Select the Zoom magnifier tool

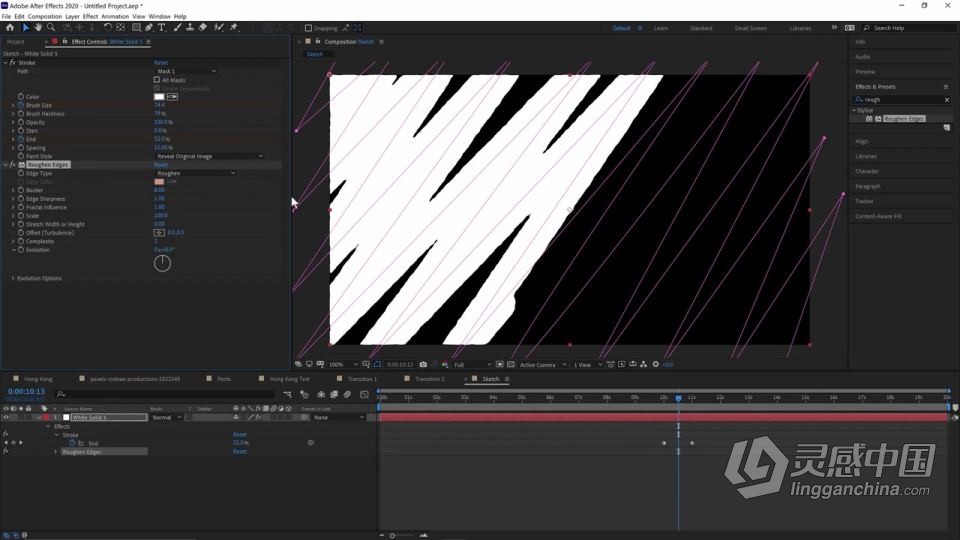click(51, 28)
